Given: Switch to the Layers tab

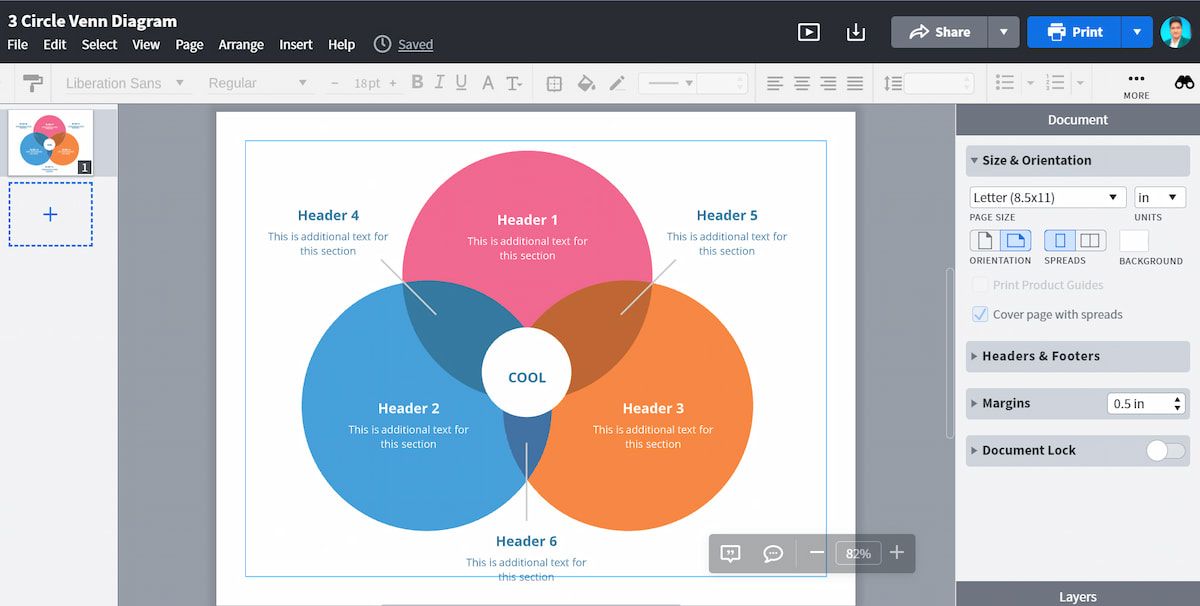Looking at the screenshot, I should 1077,596.
